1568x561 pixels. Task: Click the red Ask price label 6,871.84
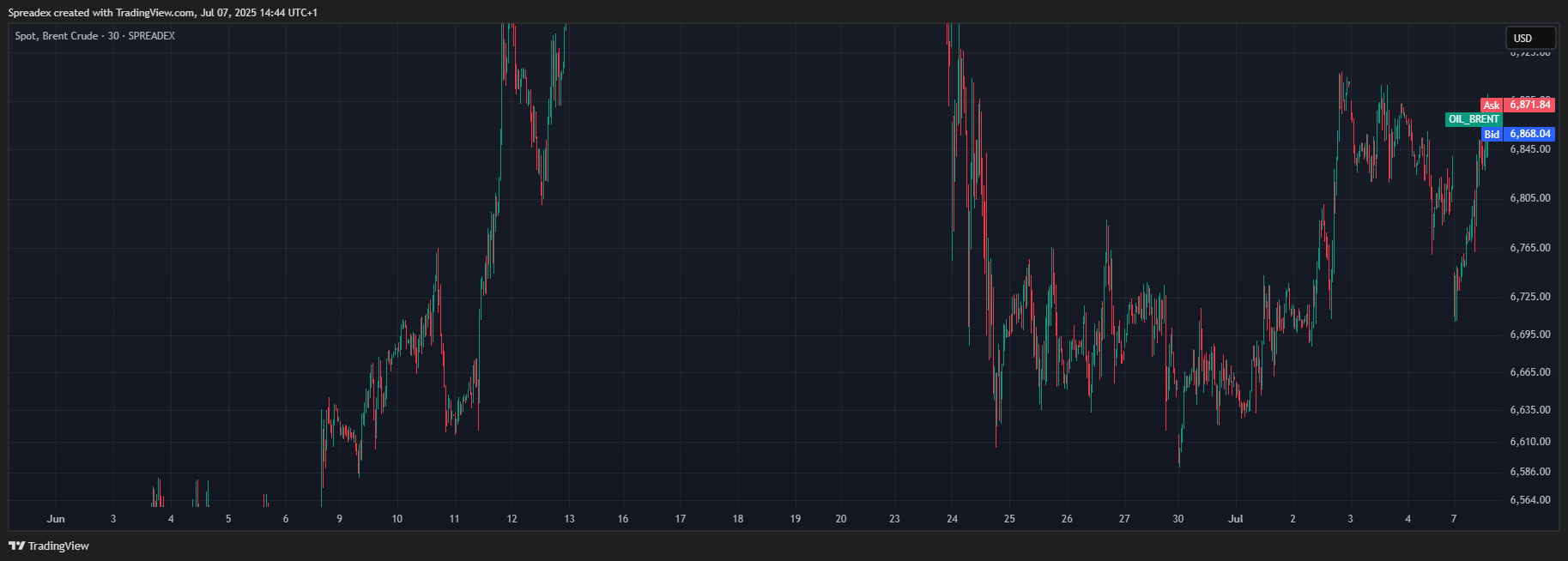tap(1529, 105)
